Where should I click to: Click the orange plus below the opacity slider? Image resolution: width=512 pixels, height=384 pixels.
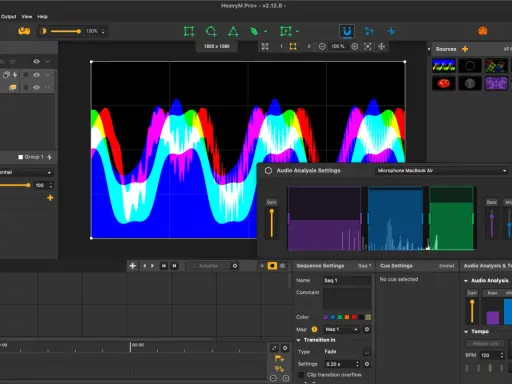[x=50, y=198]
